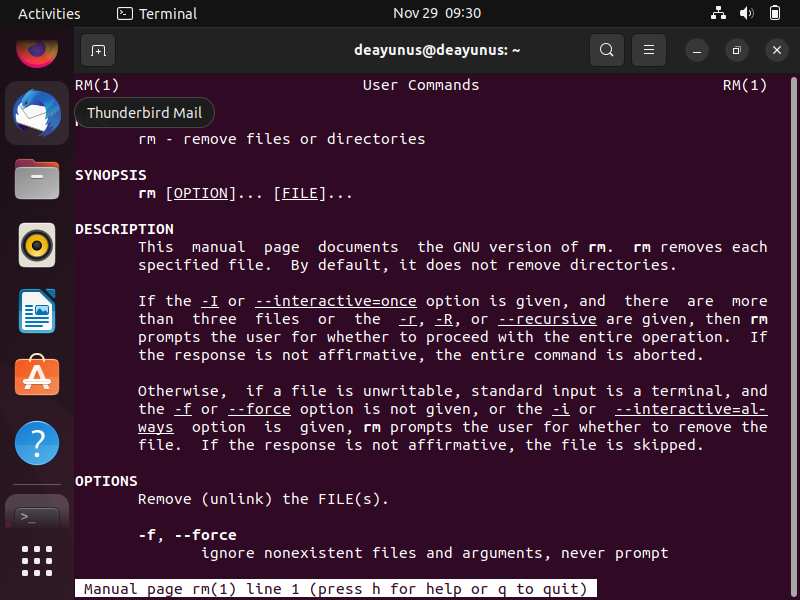The width and height of the screenshot is (800, 600).
Task: Click 'Remove (unlink) the FILE(s).' line
Action: (x=263, y=499)
